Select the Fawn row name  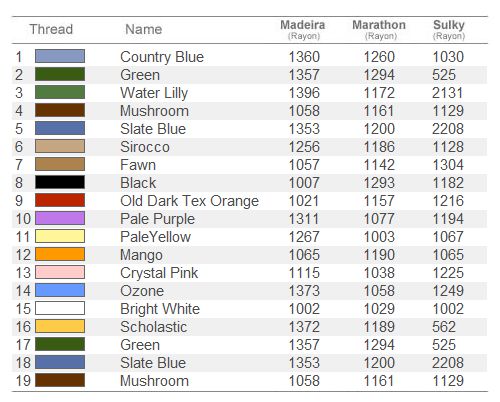138,165
